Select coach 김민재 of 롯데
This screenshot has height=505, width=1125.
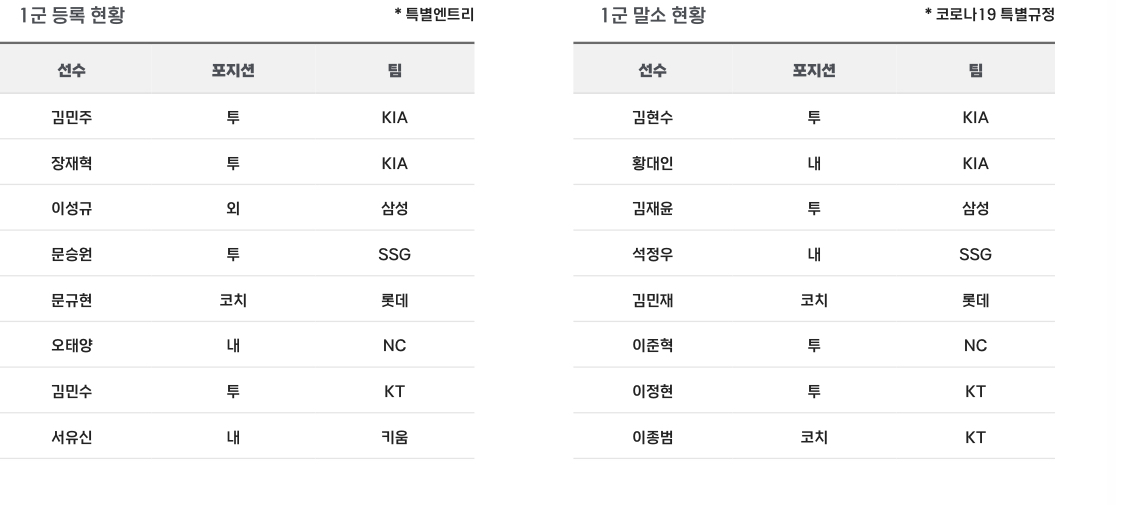653,300
